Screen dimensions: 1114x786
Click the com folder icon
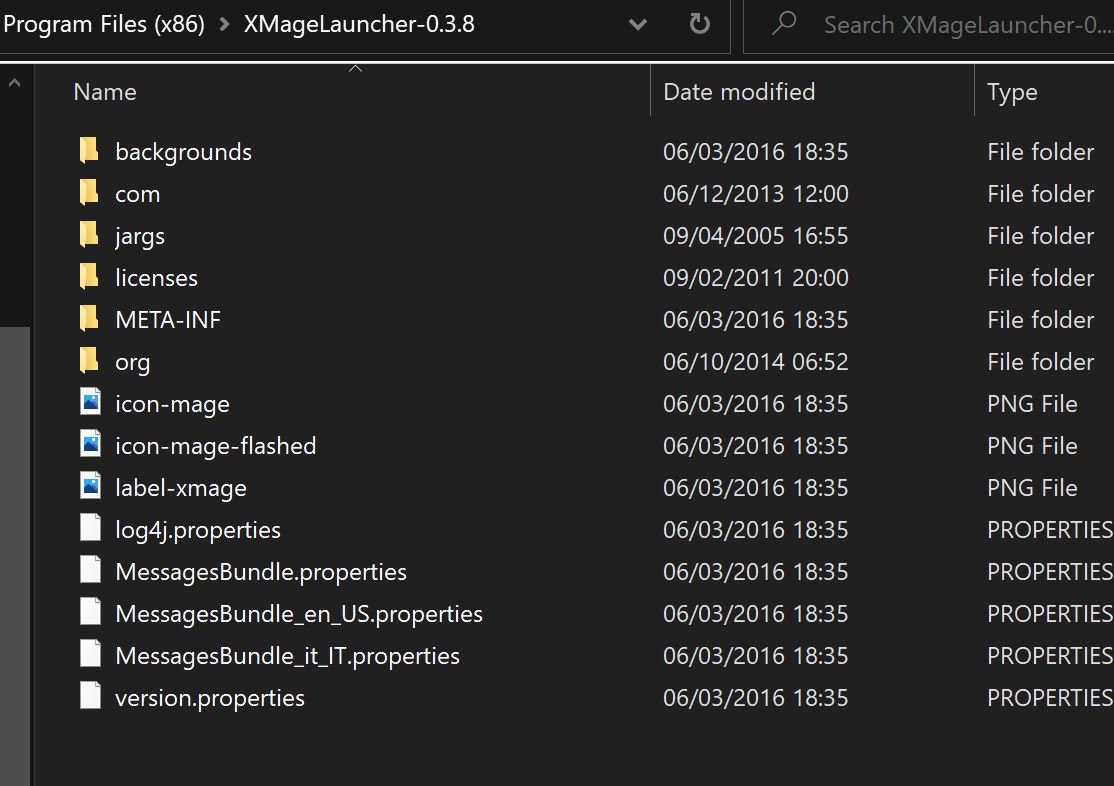(89, 193)
